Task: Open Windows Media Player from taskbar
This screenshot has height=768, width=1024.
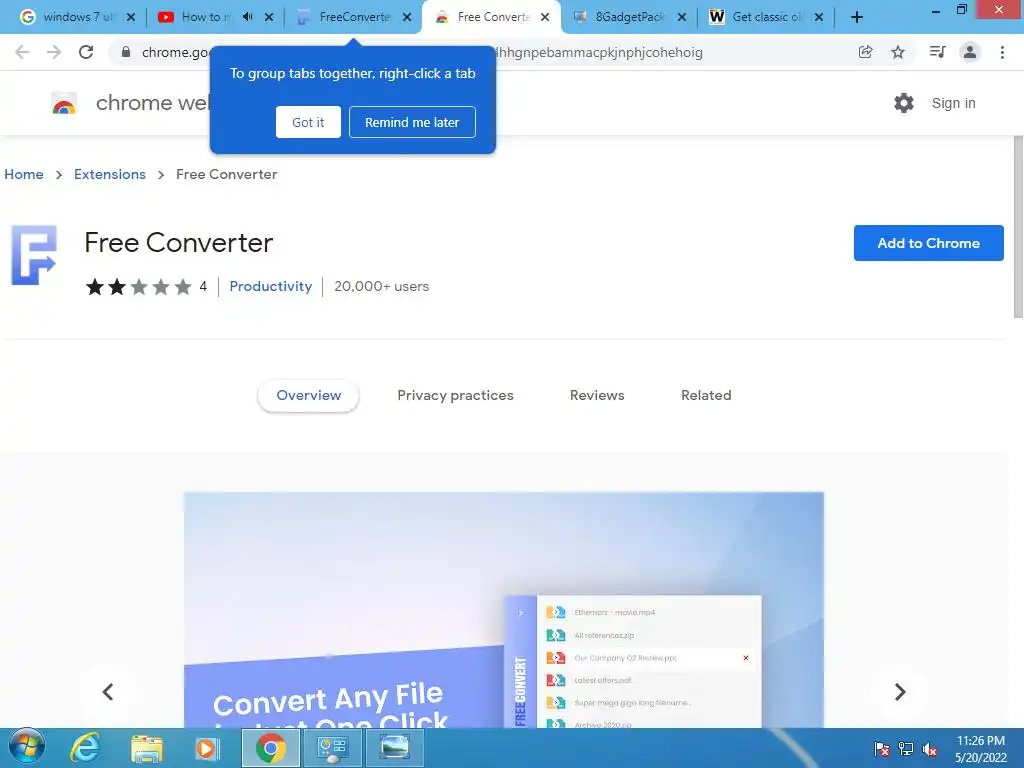Action: click(x=207, y=748)
